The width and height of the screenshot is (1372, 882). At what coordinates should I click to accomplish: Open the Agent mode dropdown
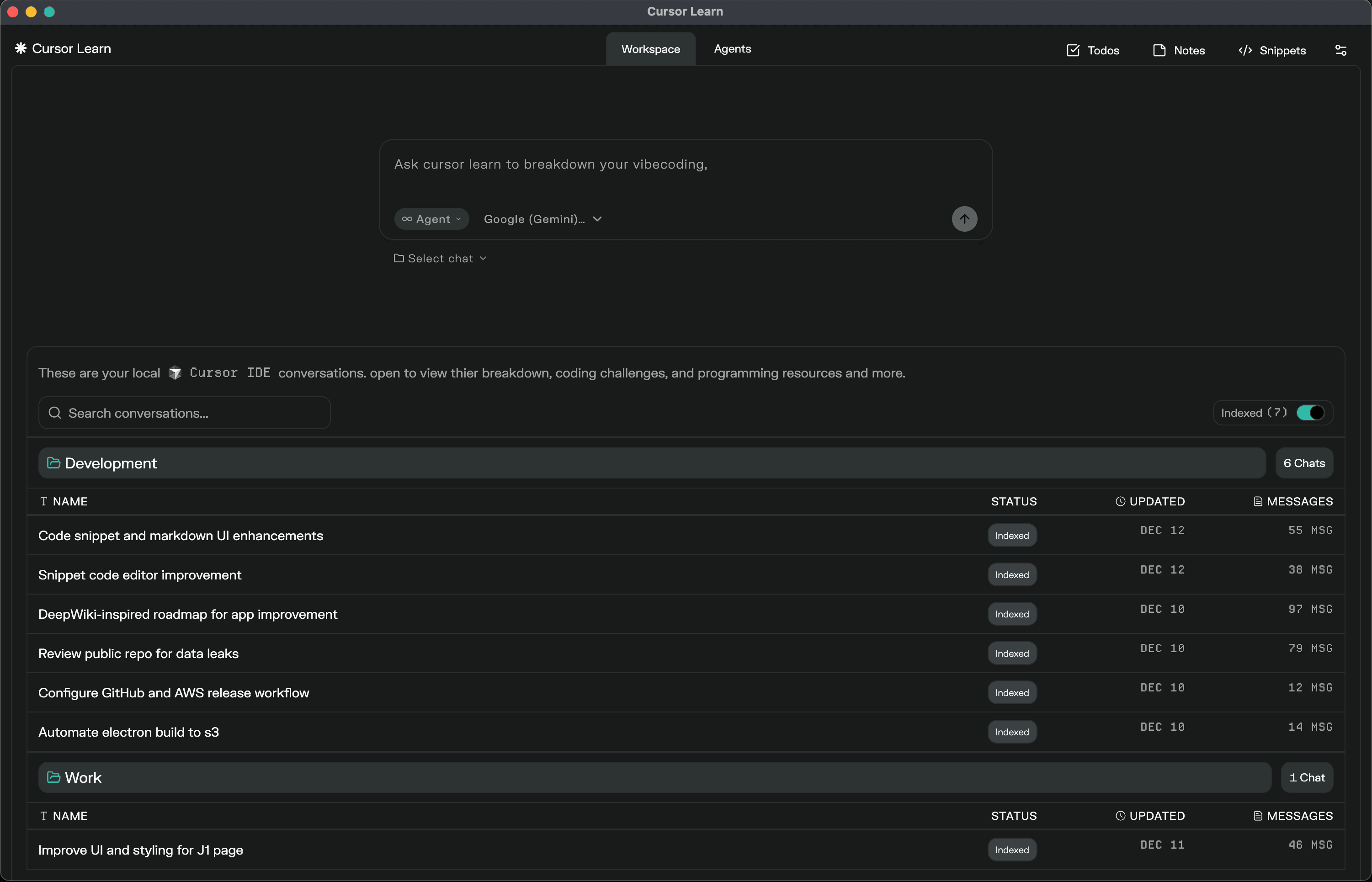(432, 219)
